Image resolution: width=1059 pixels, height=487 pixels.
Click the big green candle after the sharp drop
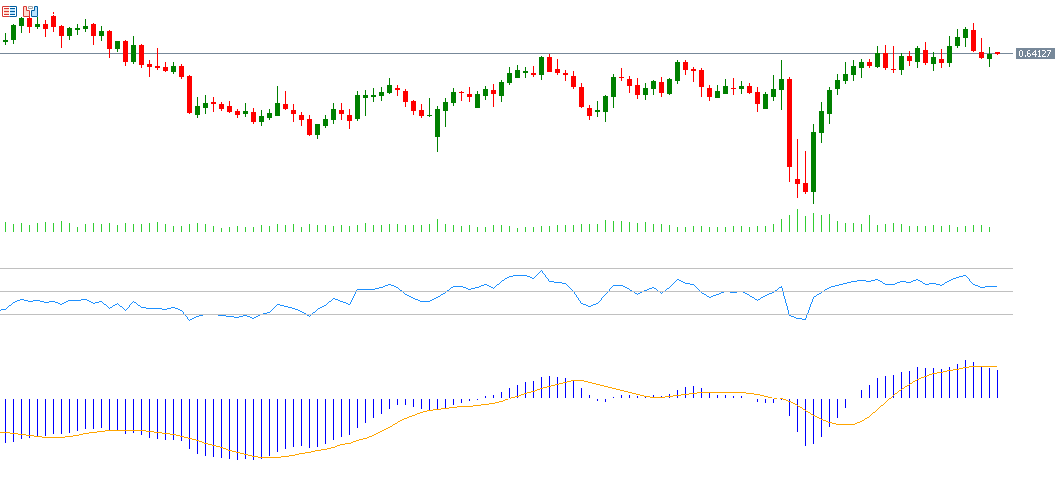coord(814,162)
